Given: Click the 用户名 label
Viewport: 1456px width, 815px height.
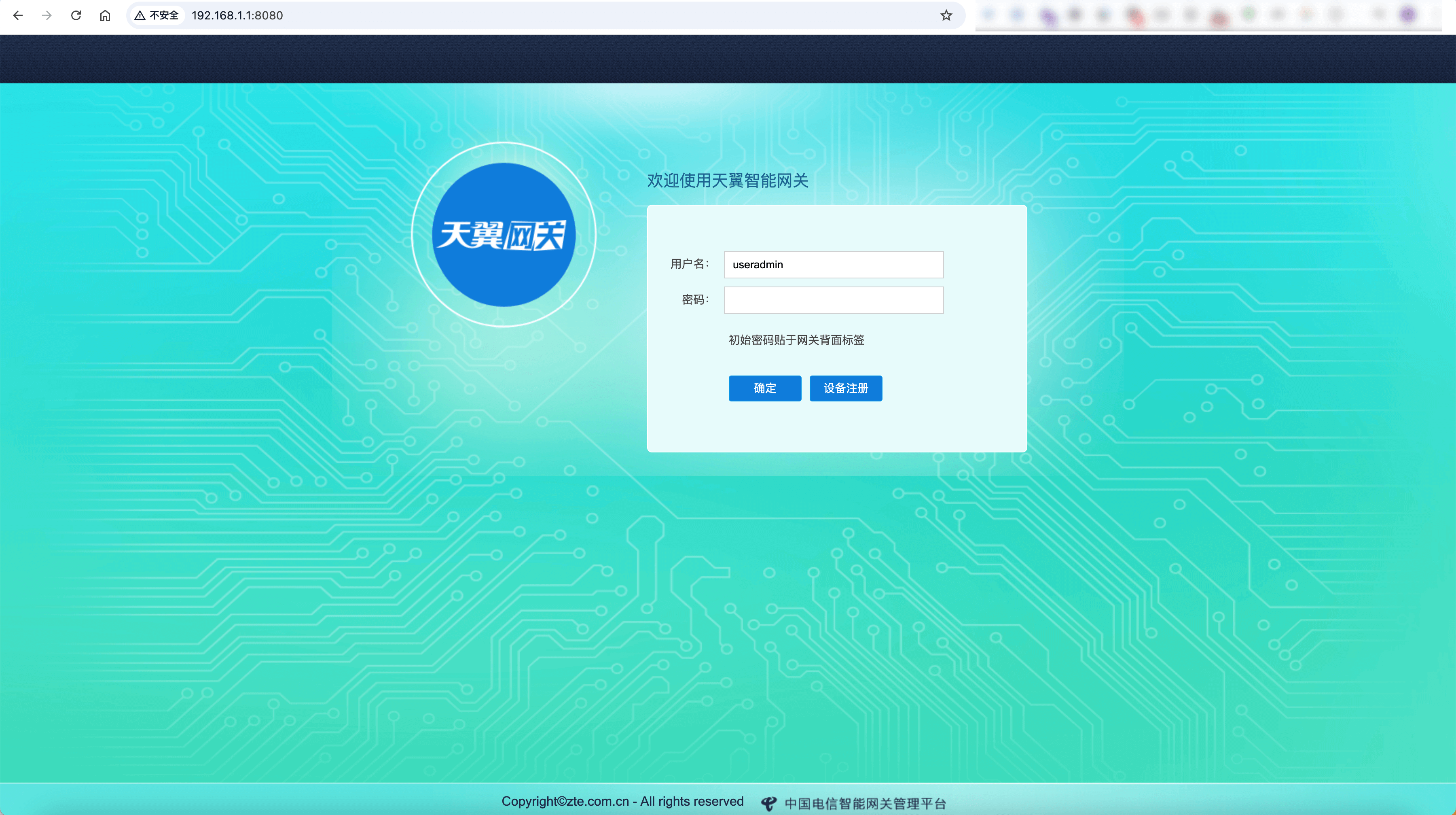Looking at the screenshot, I should point(689,264).
